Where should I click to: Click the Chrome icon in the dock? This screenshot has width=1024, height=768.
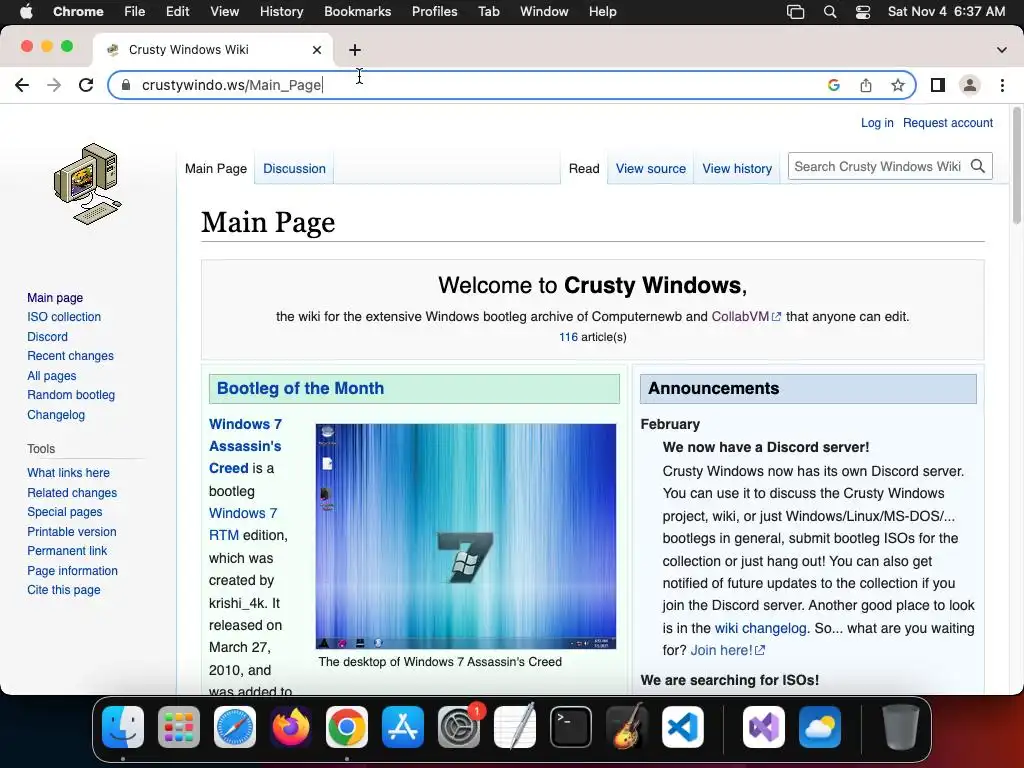coord(347,727)
